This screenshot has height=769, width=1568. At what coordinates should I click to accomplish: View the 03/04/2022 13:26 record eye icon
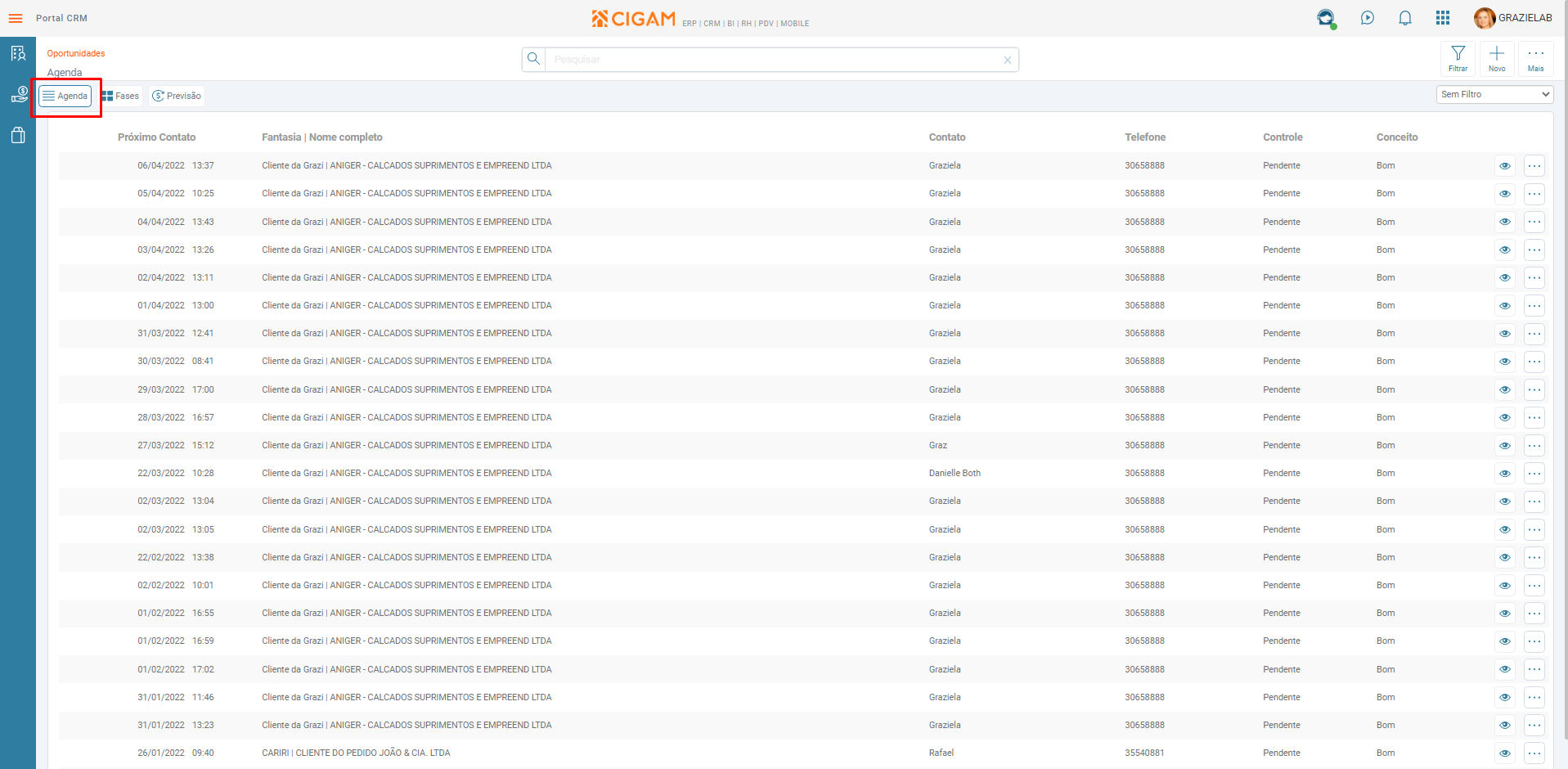[x=1505, y=250]
